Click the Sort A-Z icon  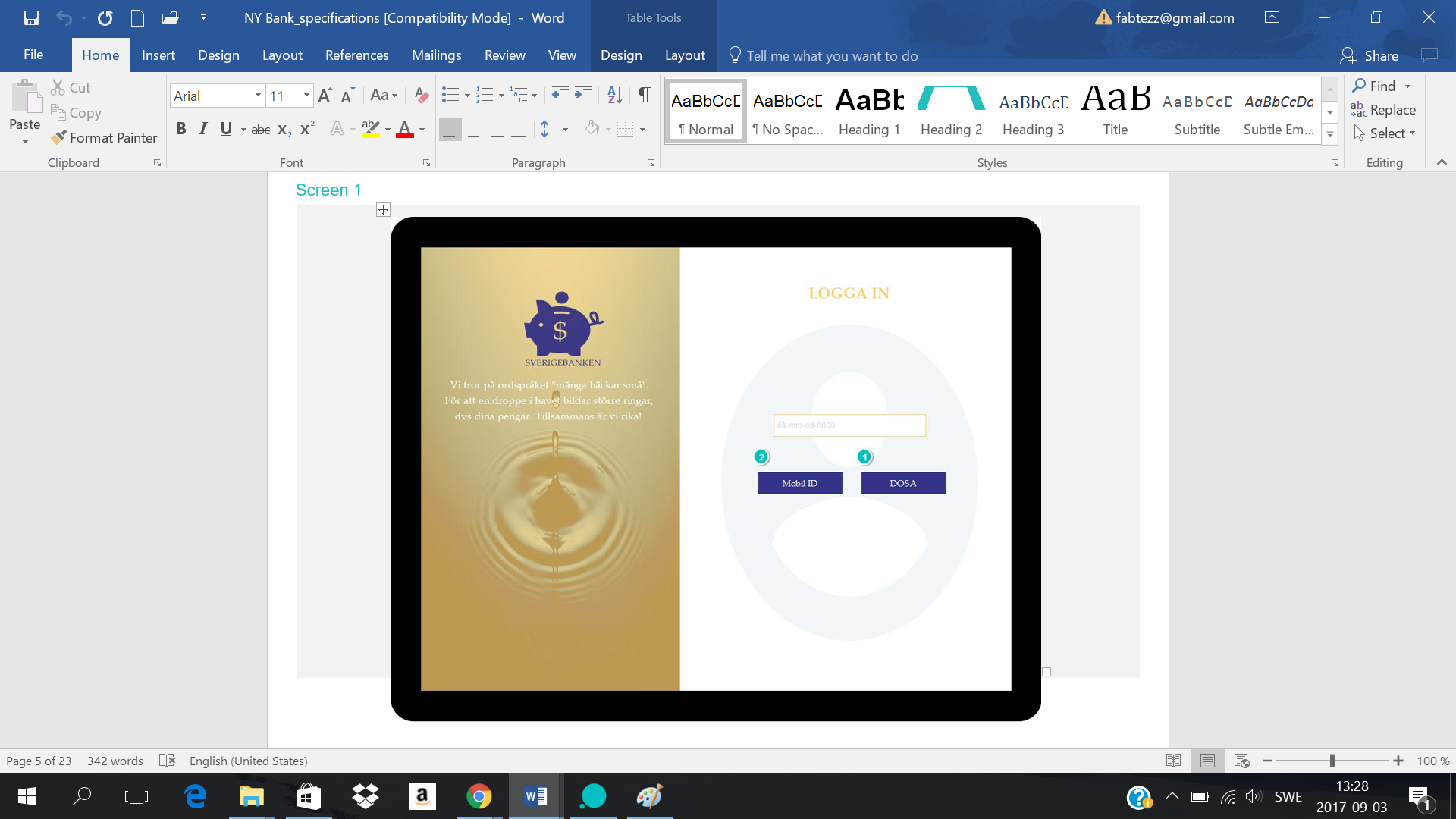click(614, 96)
